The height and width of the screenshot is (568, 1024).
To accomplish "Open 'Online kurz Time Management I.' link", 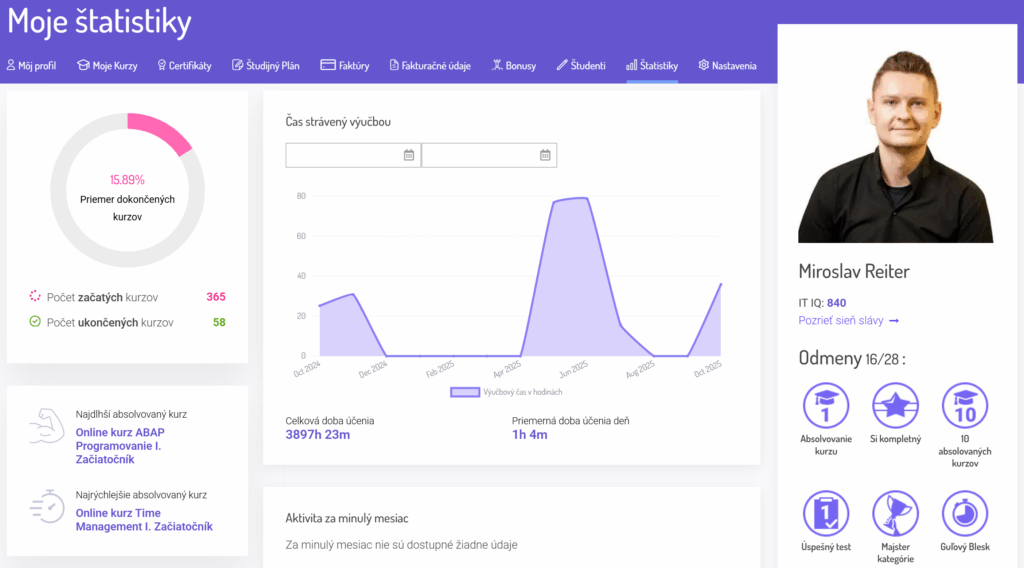I will coord(144,520).
